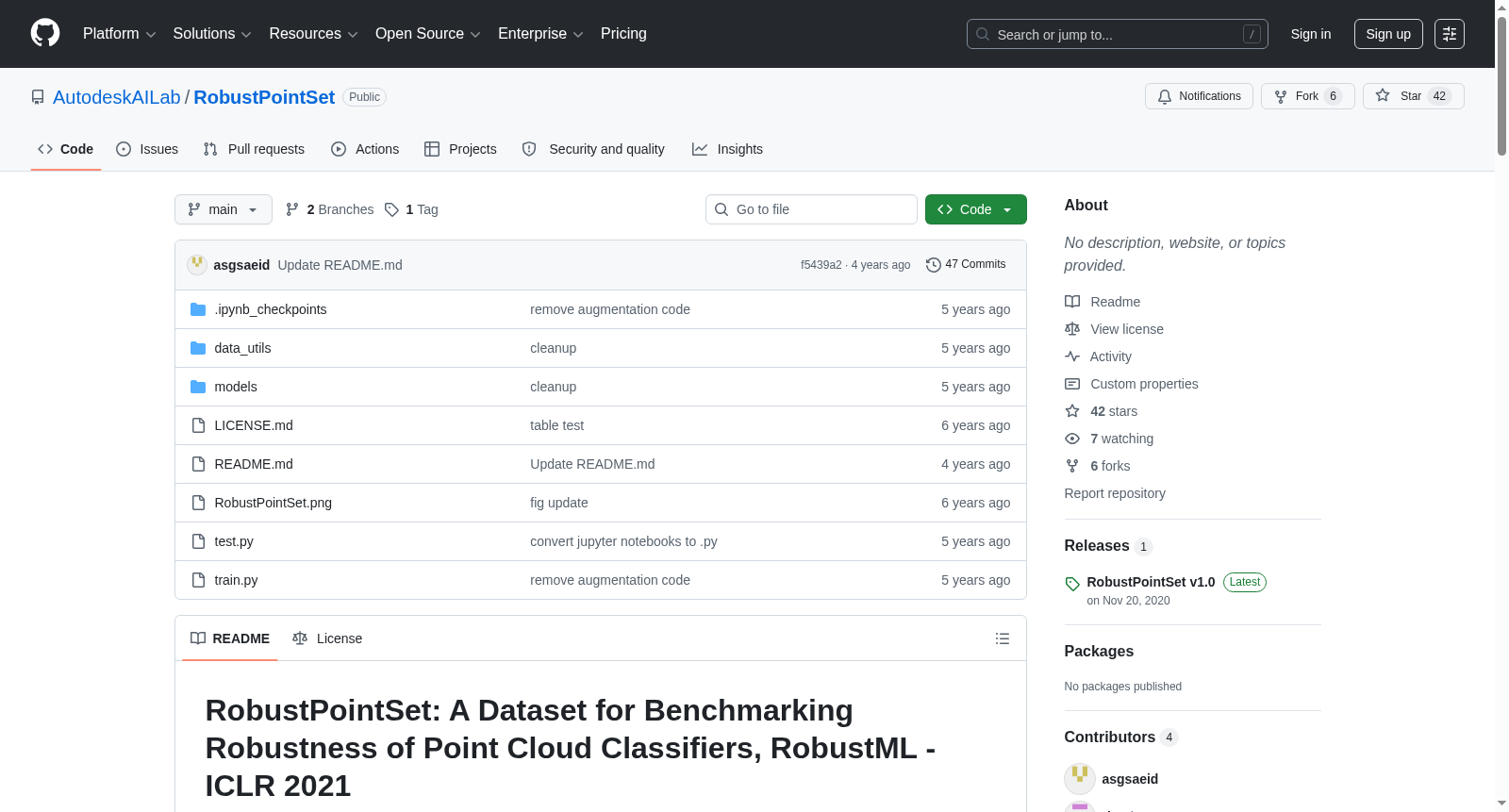Open the RobustPointSet repository title link

[x=264, y=97]
